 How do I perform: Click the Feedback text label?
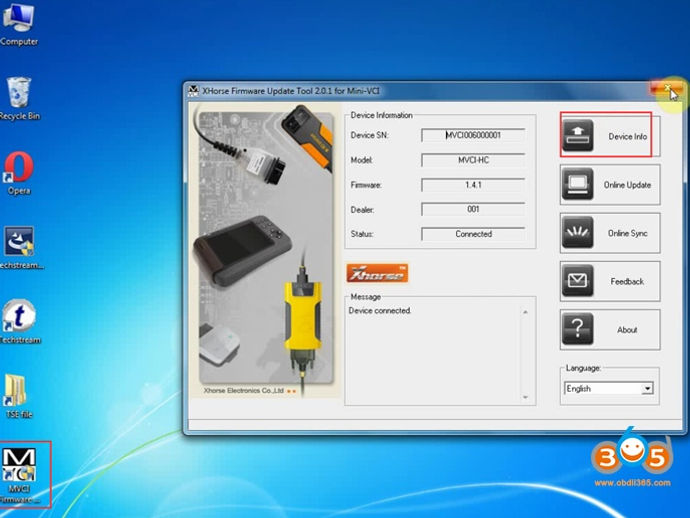[x=627, y=282]
